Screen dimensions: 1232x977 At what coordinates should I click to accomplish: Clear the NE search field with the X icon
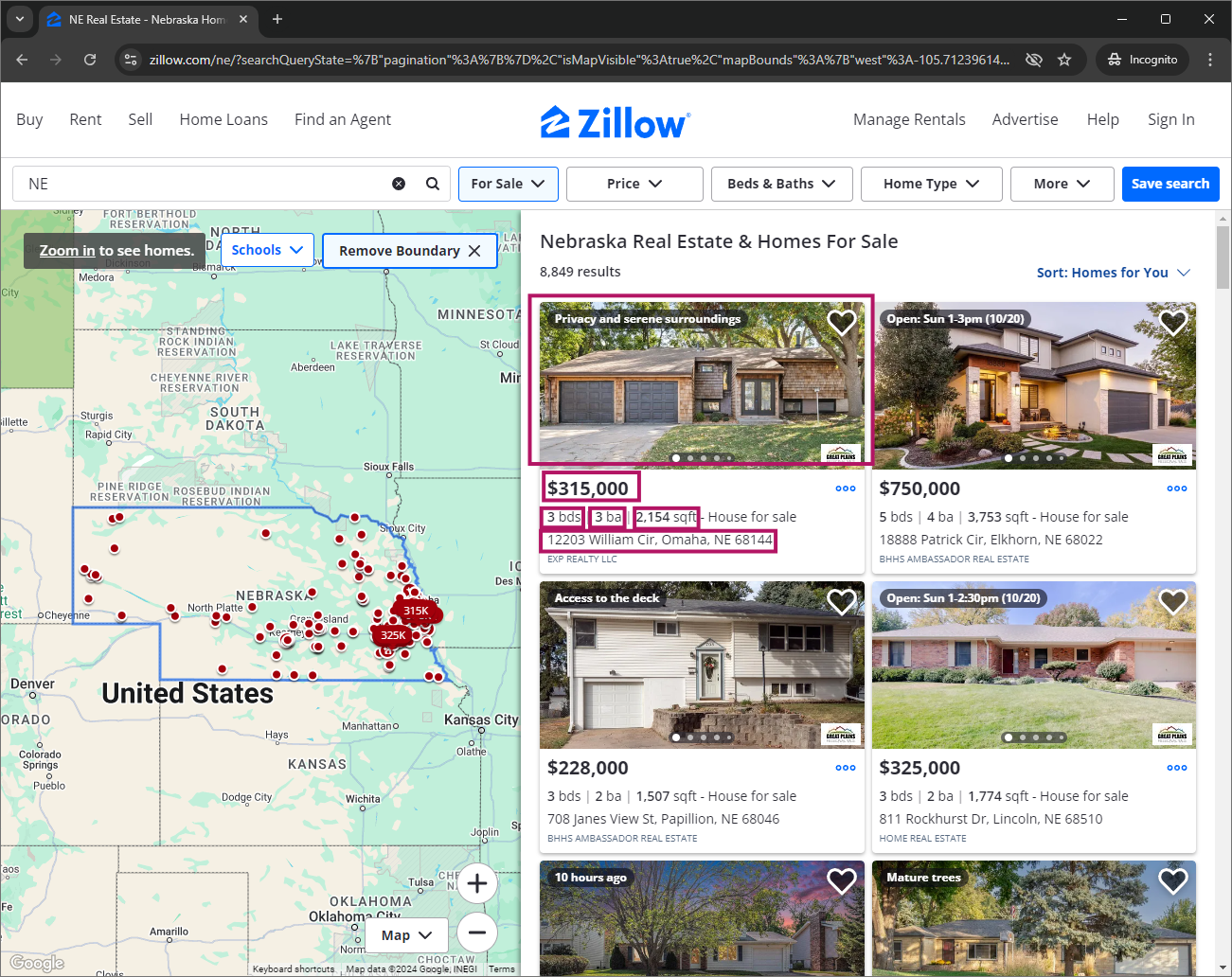[x=399, y=183]
